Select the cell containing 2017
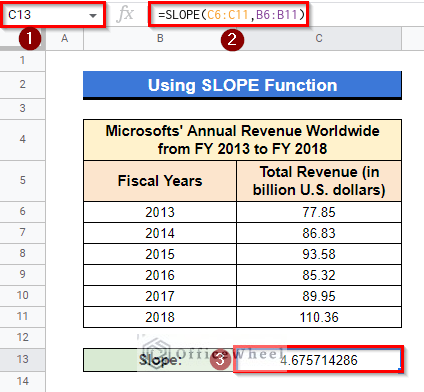 [x=160, y=296]
